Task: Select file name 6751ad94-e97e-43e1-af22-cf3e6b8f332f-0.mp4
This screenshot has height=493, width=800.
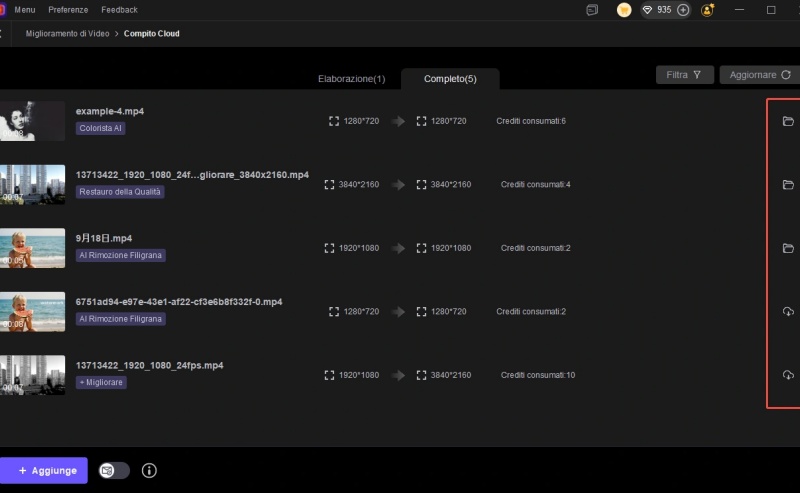Action: pyautogui.click(x=179, y=302)
